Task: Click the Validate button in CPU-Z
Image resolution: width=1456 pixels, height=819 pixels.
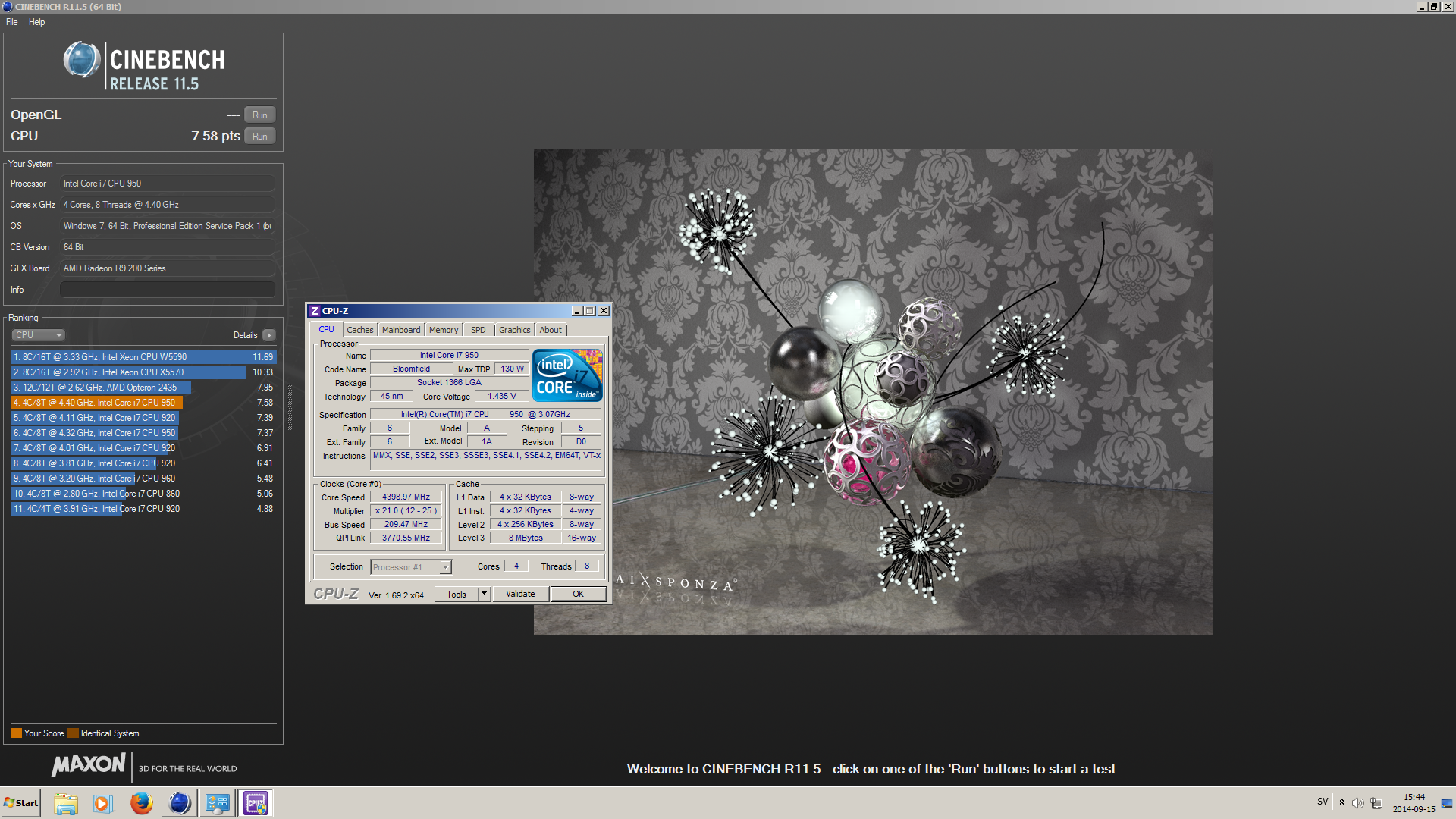Action: (x=520, y=595)
